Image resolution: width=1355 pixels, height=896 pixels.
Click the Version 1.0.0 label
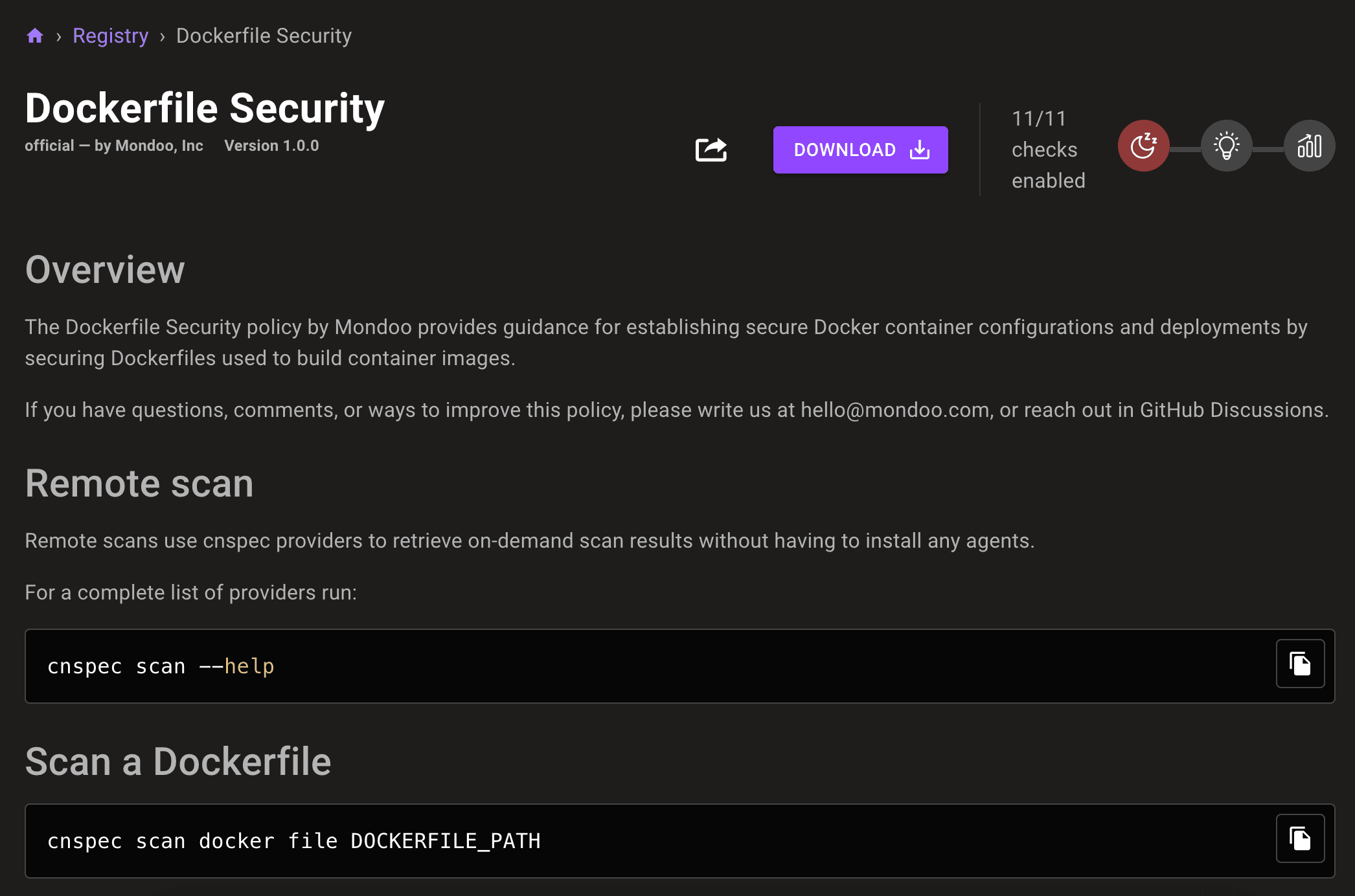coord(271,146)
